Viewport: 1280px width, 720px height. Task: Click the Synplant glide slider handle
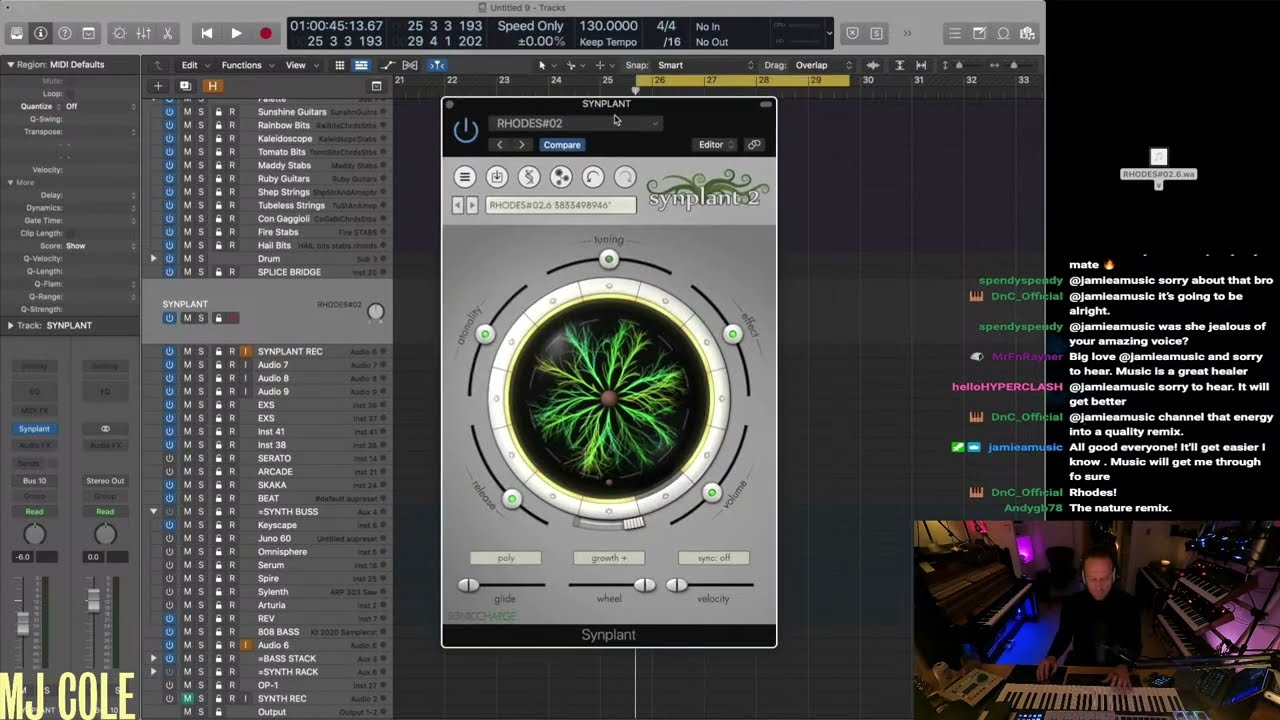click(469, 585)
